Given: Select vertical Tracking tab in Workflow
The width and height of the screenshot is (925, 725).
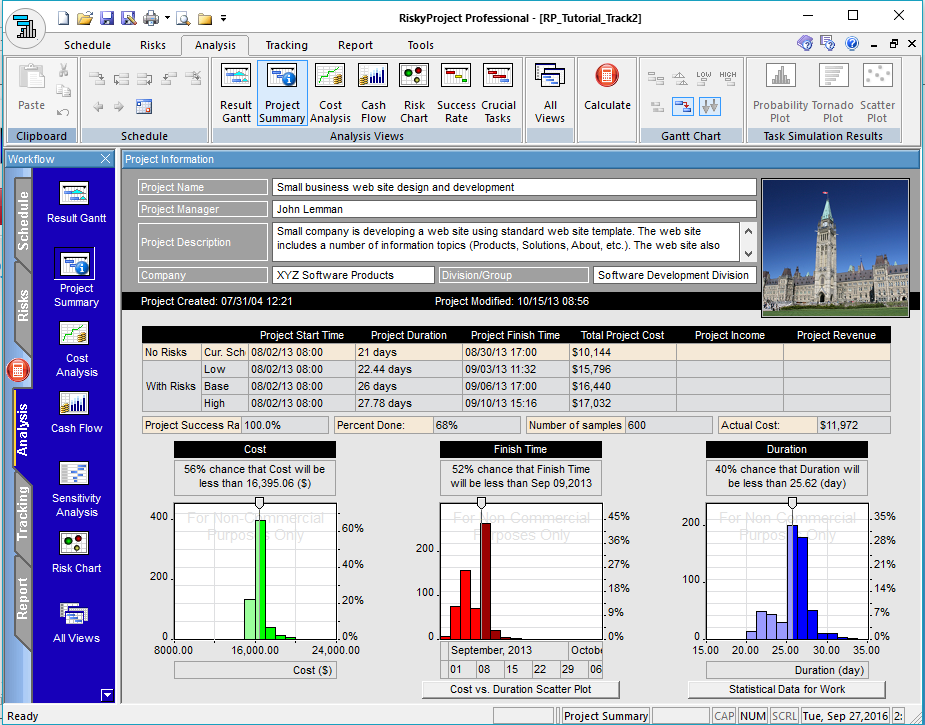Looking at the screenshot, I should (22, 513).
